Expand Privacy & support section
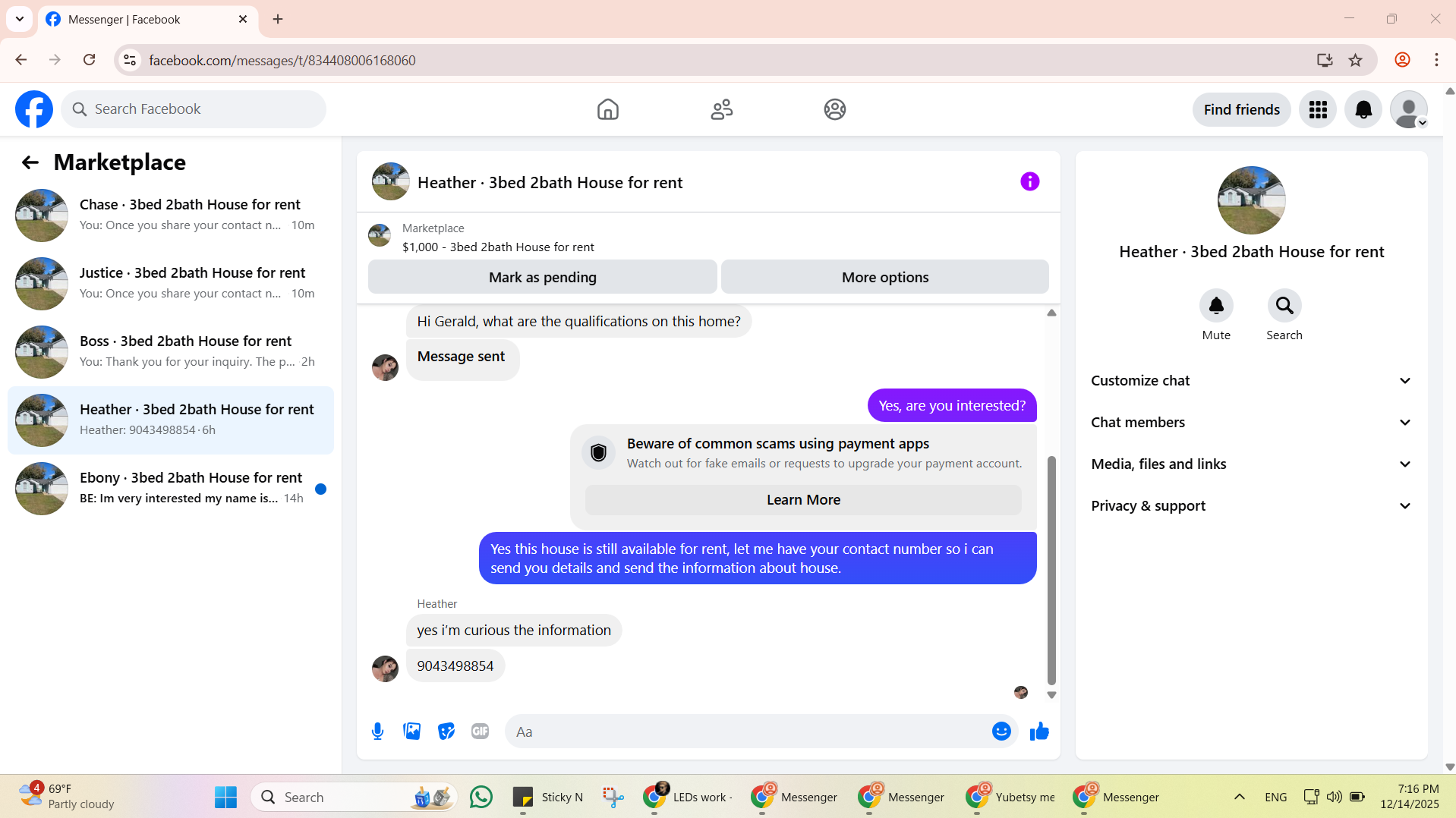1456x818 pixels. pos(1251,506)
